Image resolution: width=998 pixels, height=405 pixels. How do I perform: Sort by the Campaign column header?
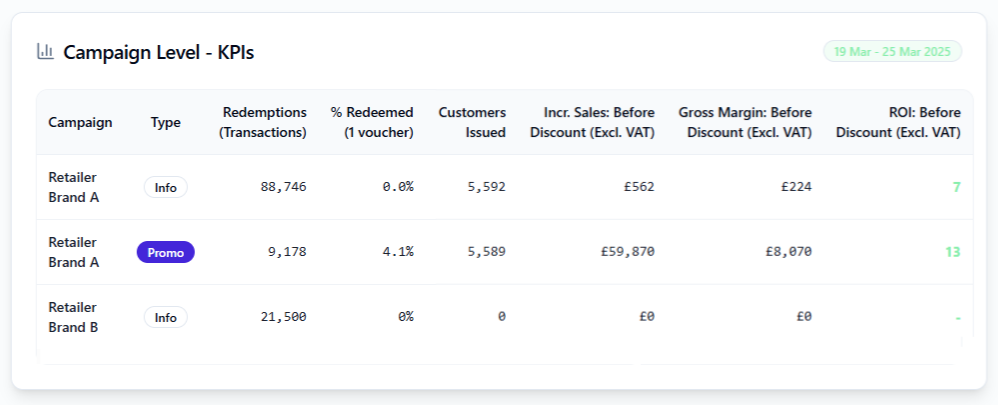click(80, 122)
